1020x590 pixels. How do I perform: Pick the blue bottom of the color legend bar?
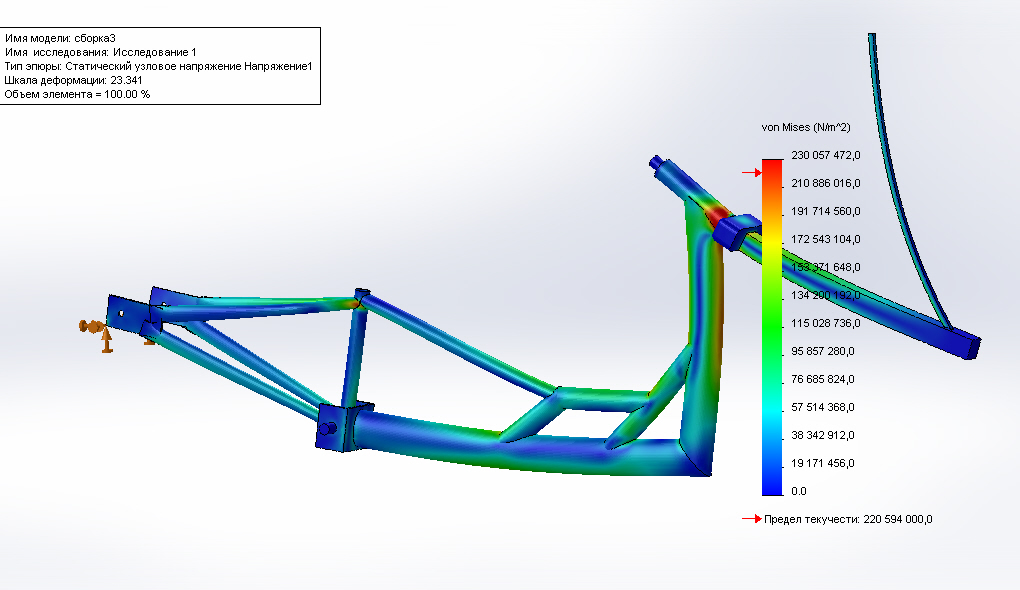[x=772, y=485]
